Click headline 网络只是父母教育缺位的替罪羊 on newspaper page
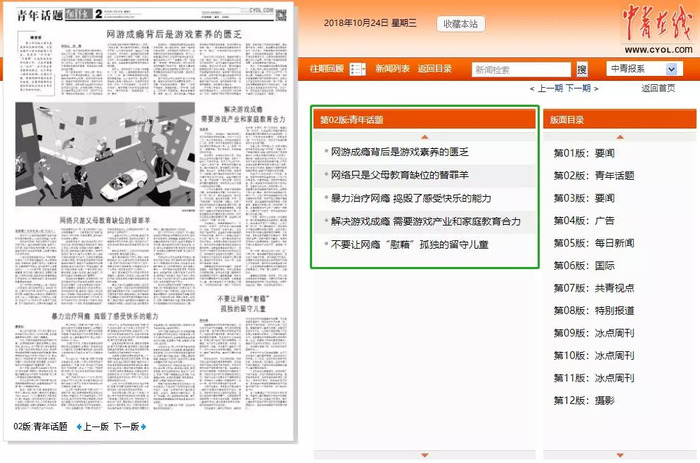Viewport: 700px width, 463px height. 105,221
